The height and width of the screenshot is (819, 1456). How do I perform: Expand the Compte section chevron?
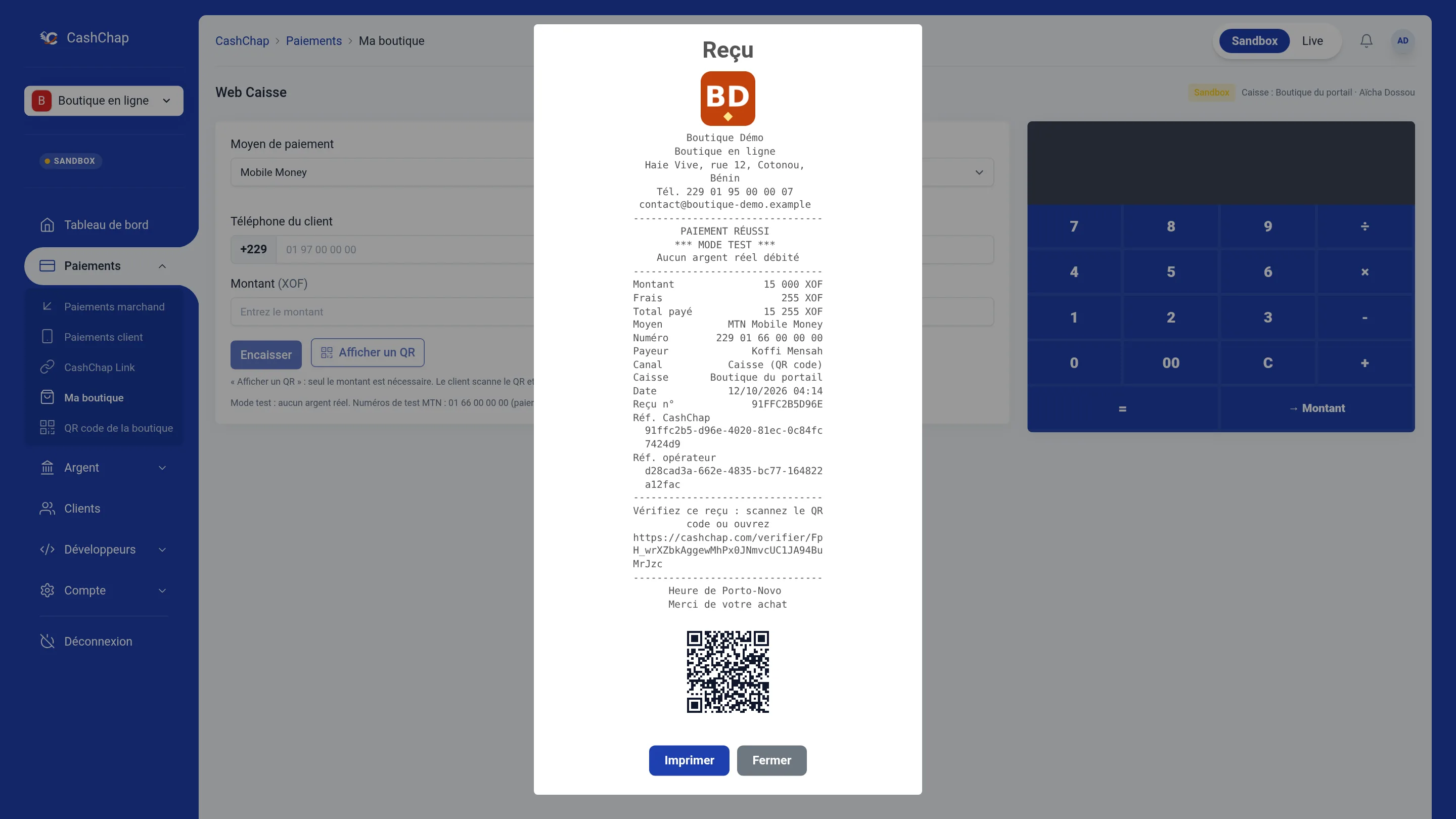(x=162, y=590)
